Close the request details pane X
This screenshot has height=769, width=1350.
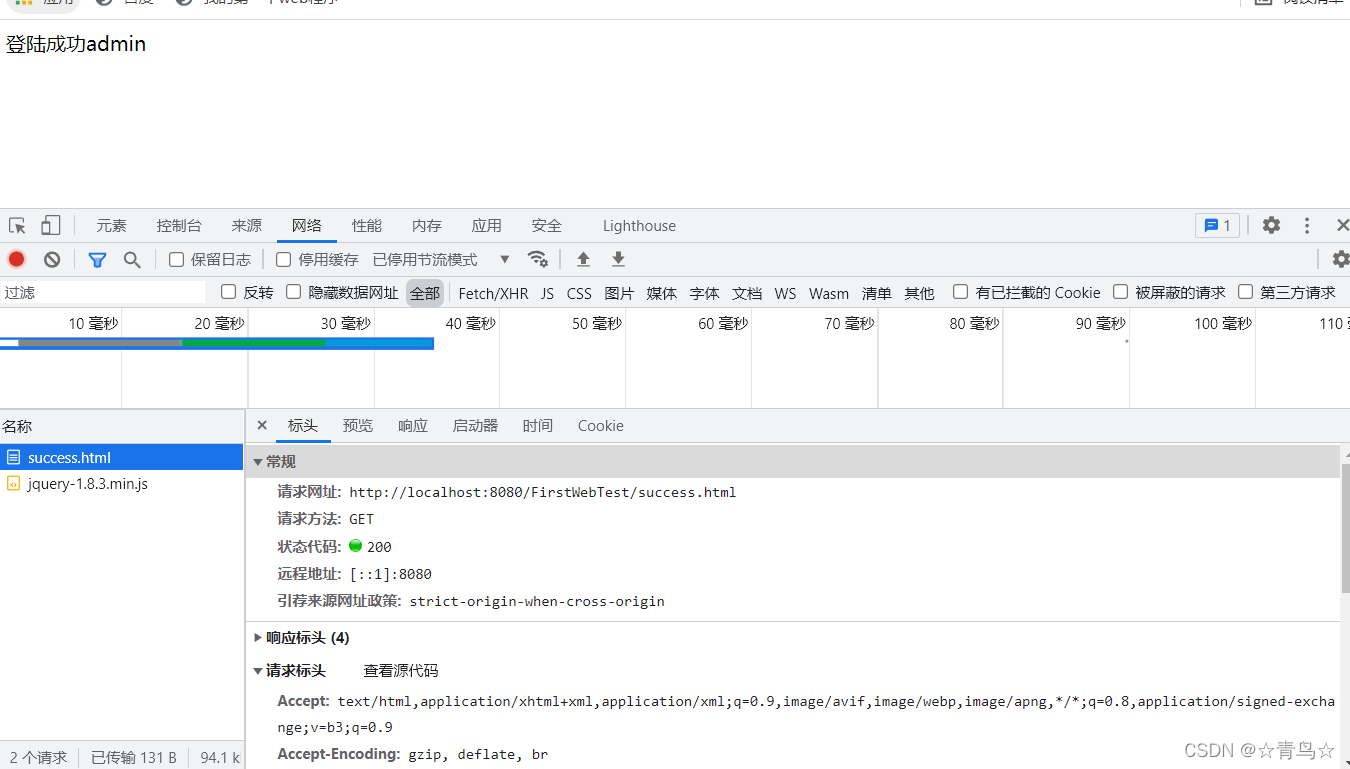[x=262, y=425]
